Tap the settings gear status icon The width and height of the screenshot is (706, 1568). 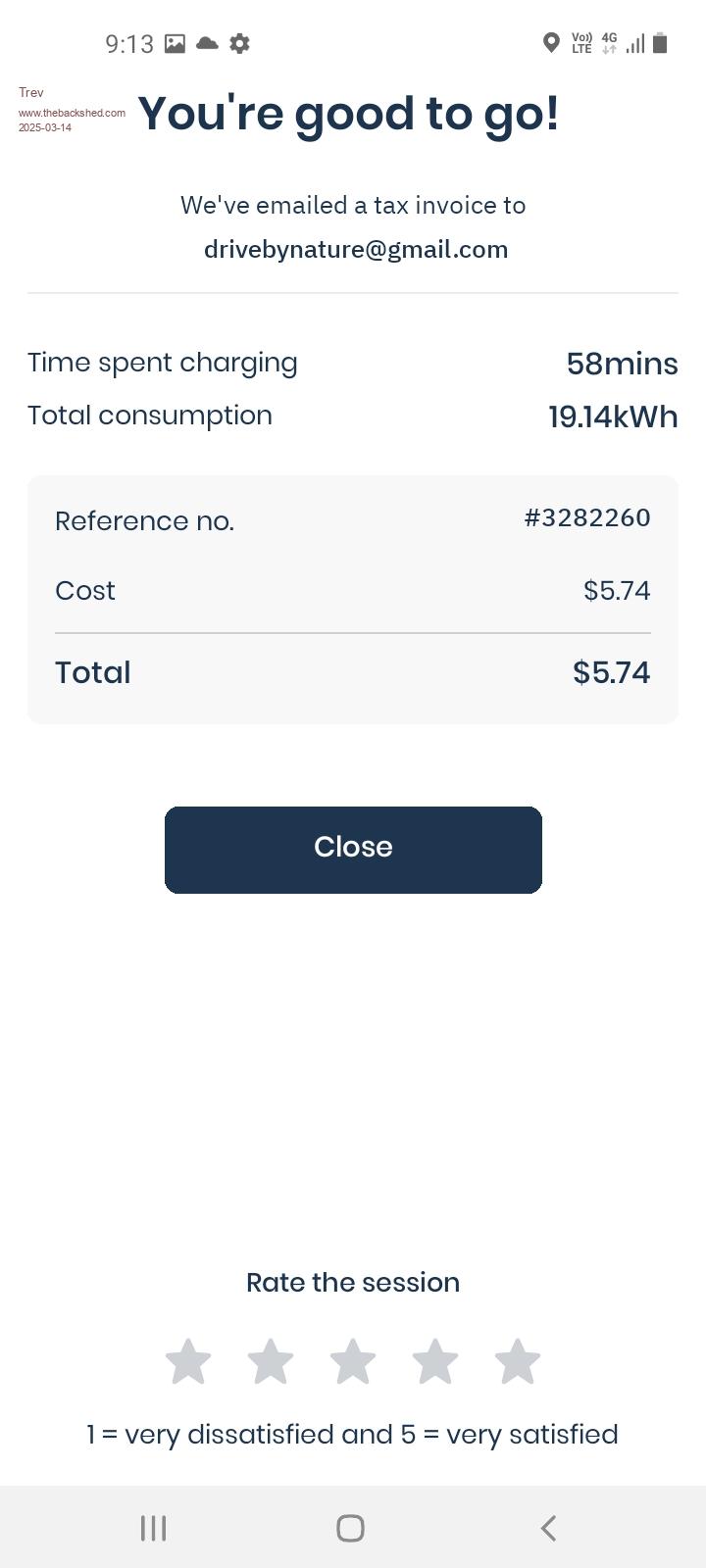point(239,43)
